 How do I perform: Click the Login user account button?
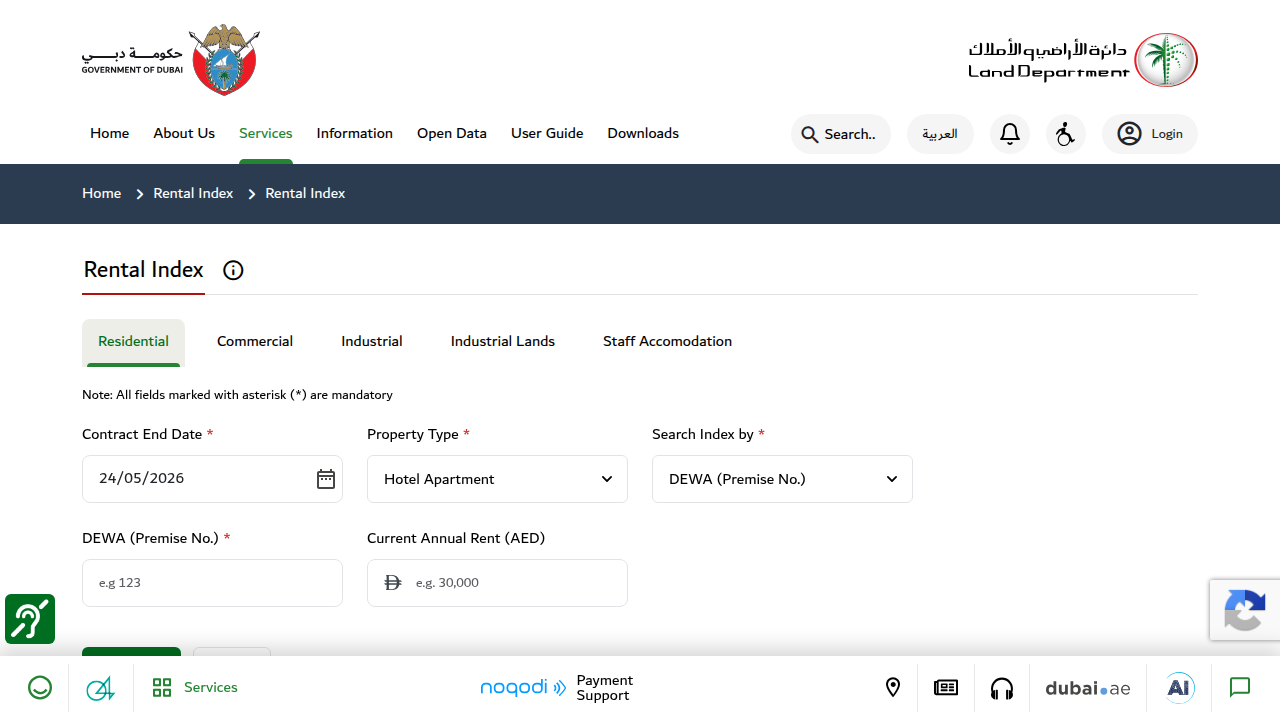(1150, 134)
